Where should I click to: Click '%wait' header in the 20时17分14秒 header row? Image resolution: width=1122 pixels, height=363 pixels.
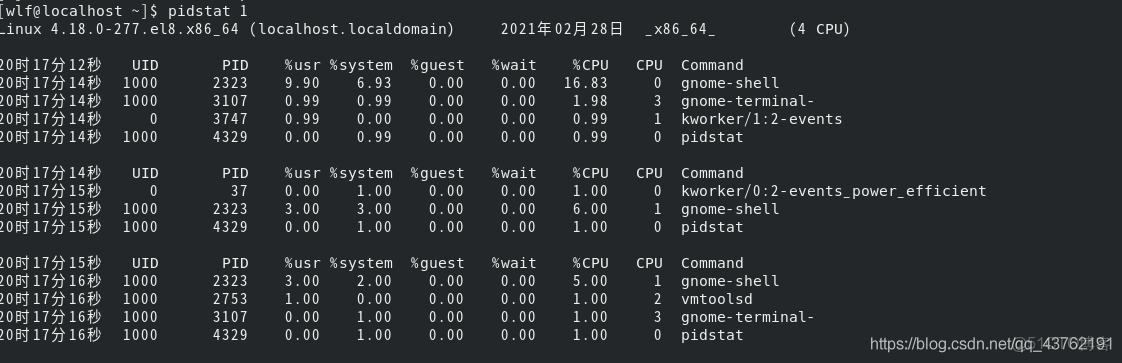(514, 173)
